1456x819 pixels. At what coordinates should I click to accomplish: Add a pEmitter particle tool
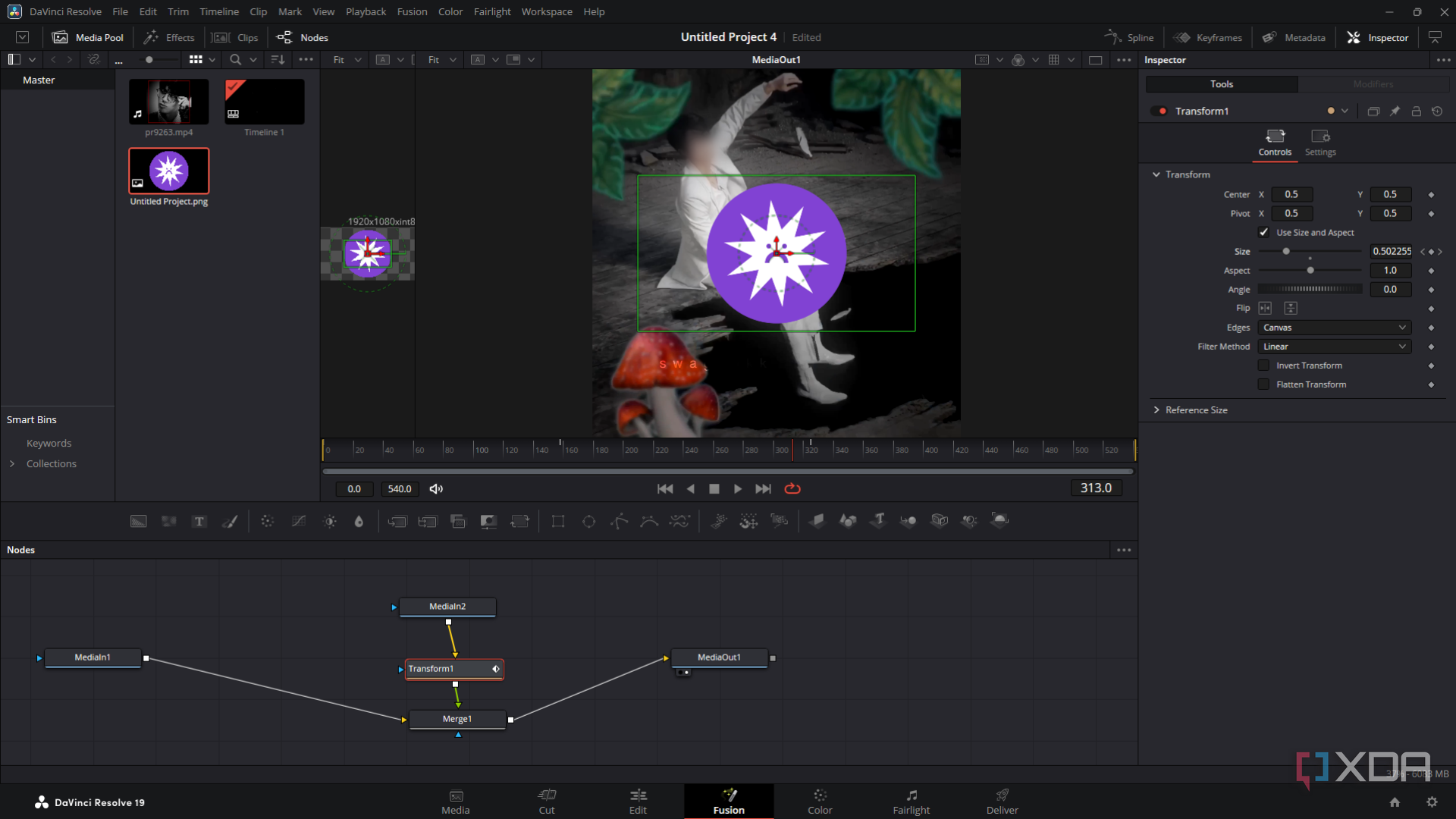pos(719,521)
